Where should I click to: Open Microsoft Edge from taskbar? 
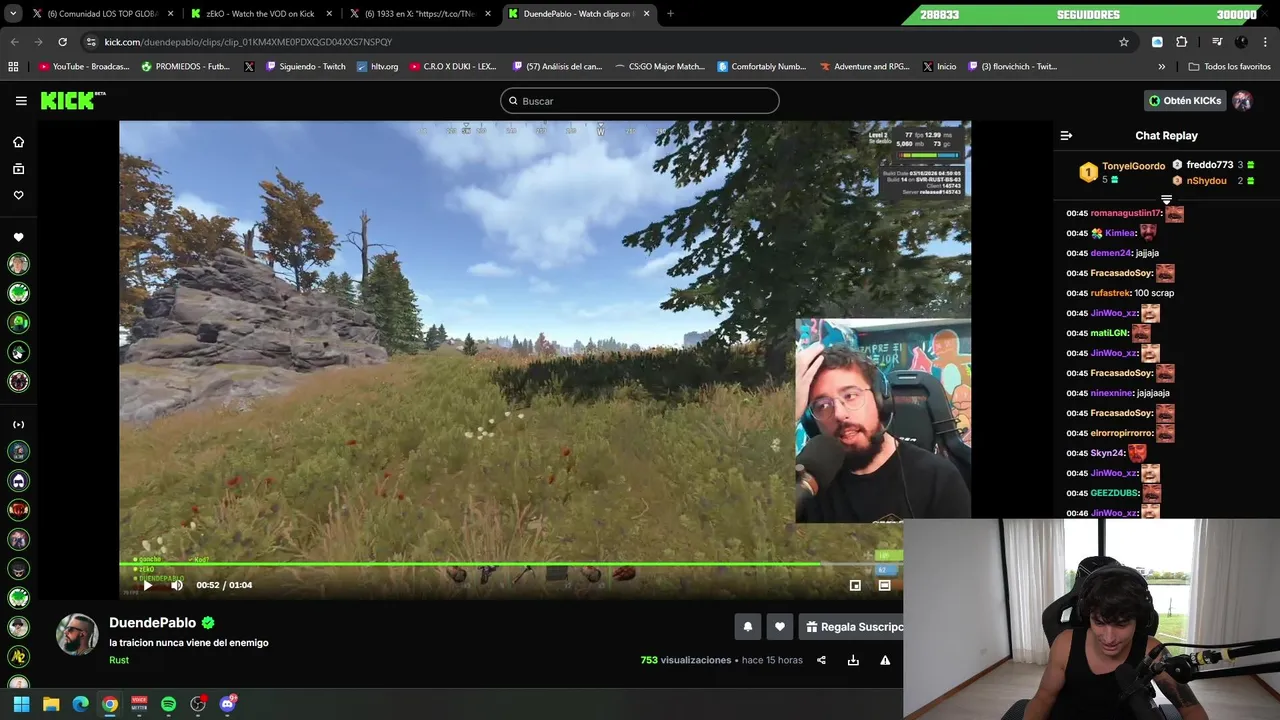click(80, 704)
